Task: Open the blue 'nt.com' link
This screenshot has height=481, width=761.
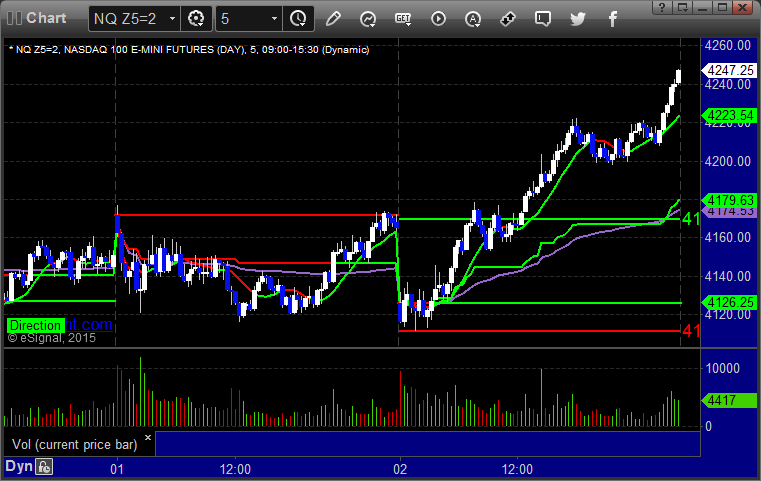Action: point(89,324)
